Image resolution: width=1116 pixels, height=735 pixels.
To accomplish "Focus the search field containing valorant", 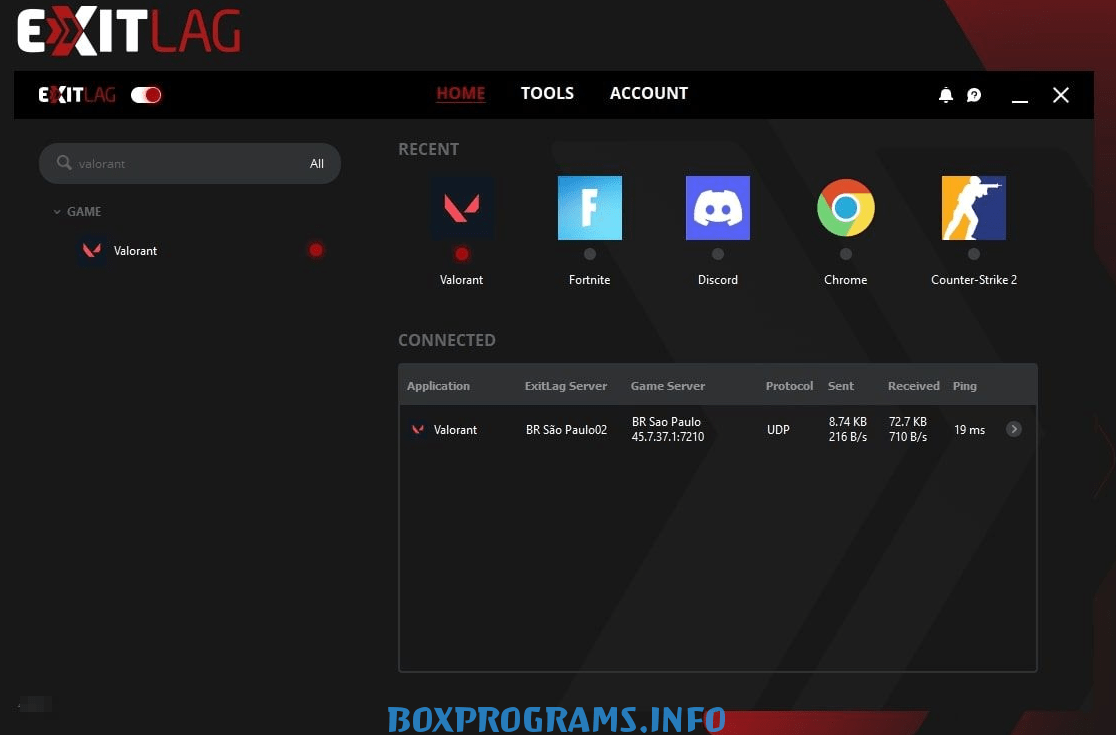I will pyautogui.click(x=189, y=164).
